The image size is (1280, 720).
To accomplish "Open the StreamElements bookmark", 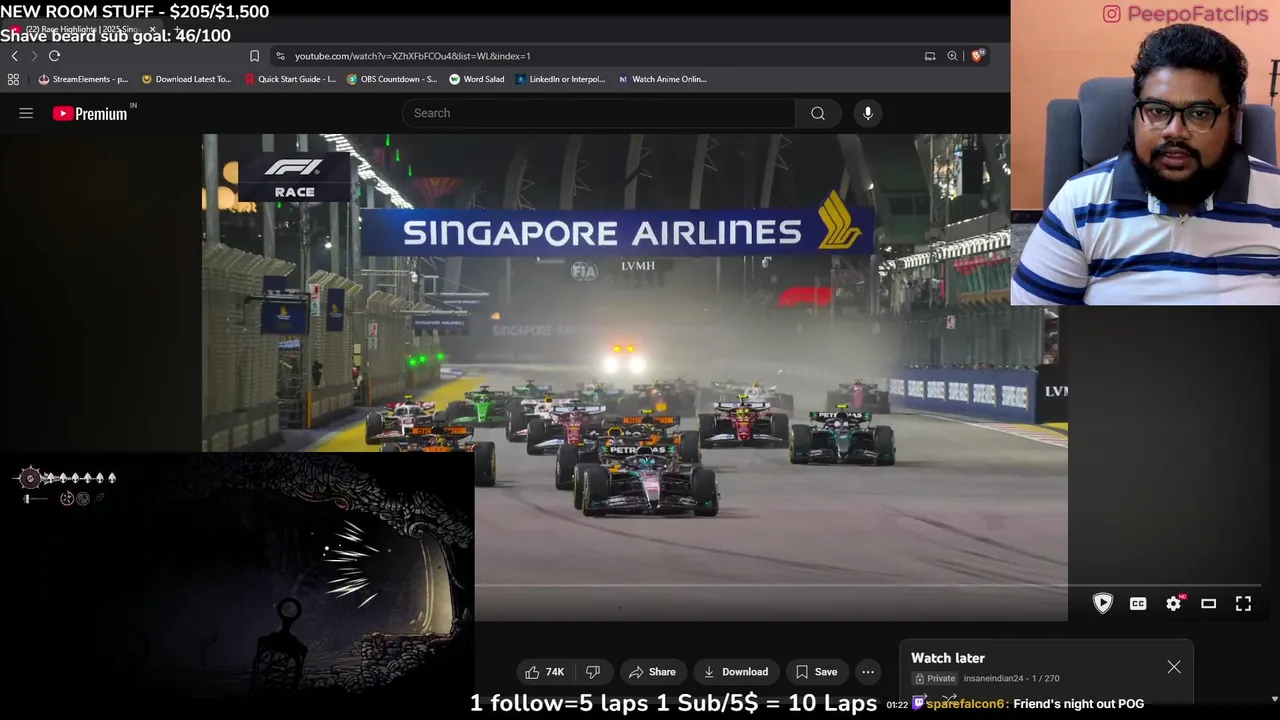I will pos(83,79).
